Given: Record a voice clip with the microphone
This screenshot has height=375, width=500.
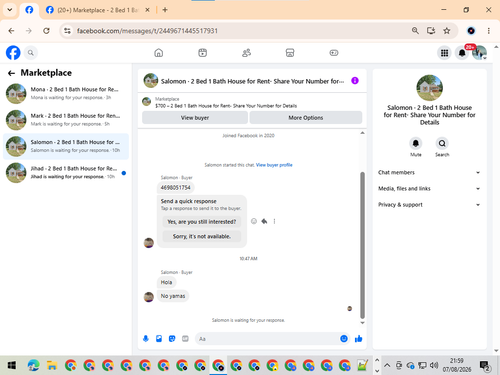Looking at the screenshot, I should pos(146,339).
